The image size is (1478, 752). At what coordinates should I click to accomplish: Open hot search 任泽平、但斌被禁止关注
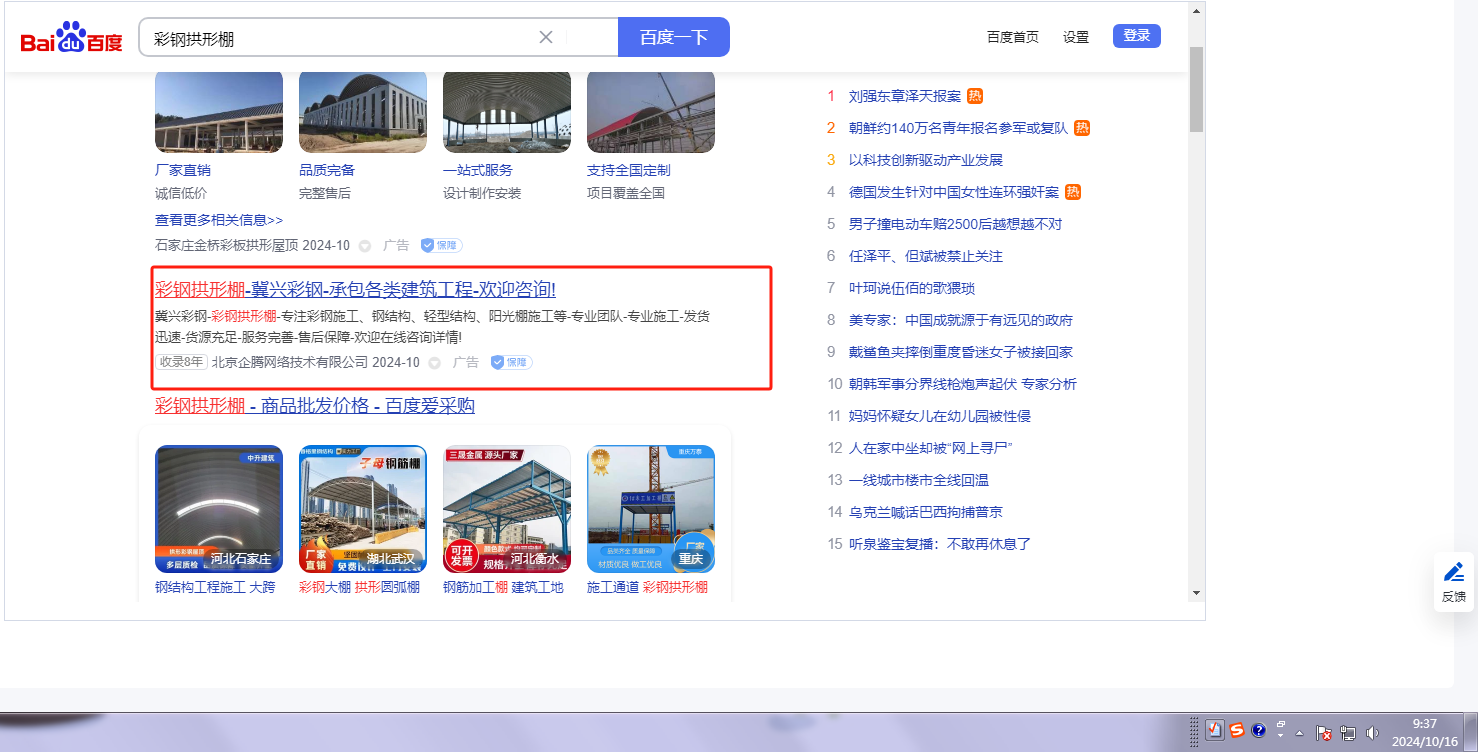(x=925, y=256)
